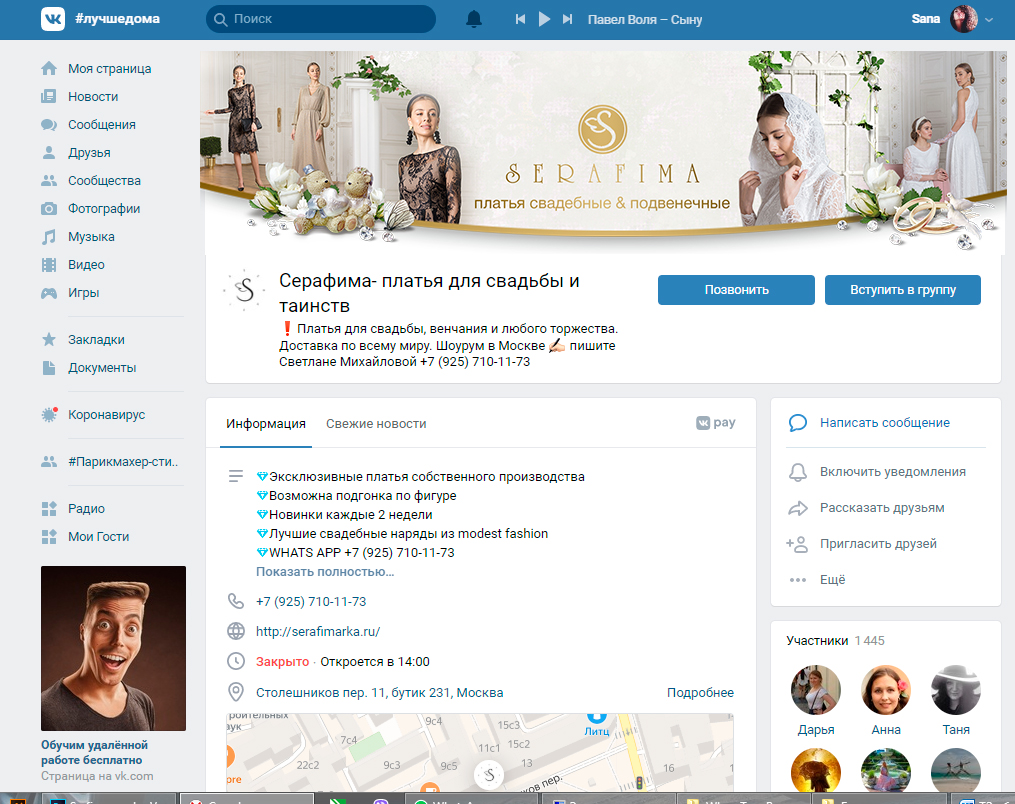
Task: Focus the Поиск search field
Action: [320, 19]
